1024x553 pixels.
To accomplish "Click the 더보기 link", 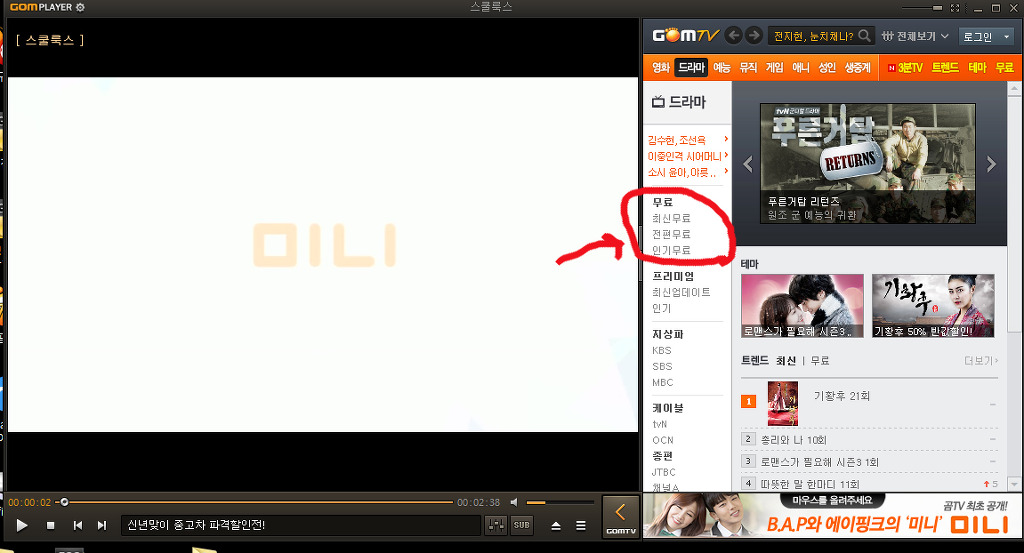I will 981,360.
